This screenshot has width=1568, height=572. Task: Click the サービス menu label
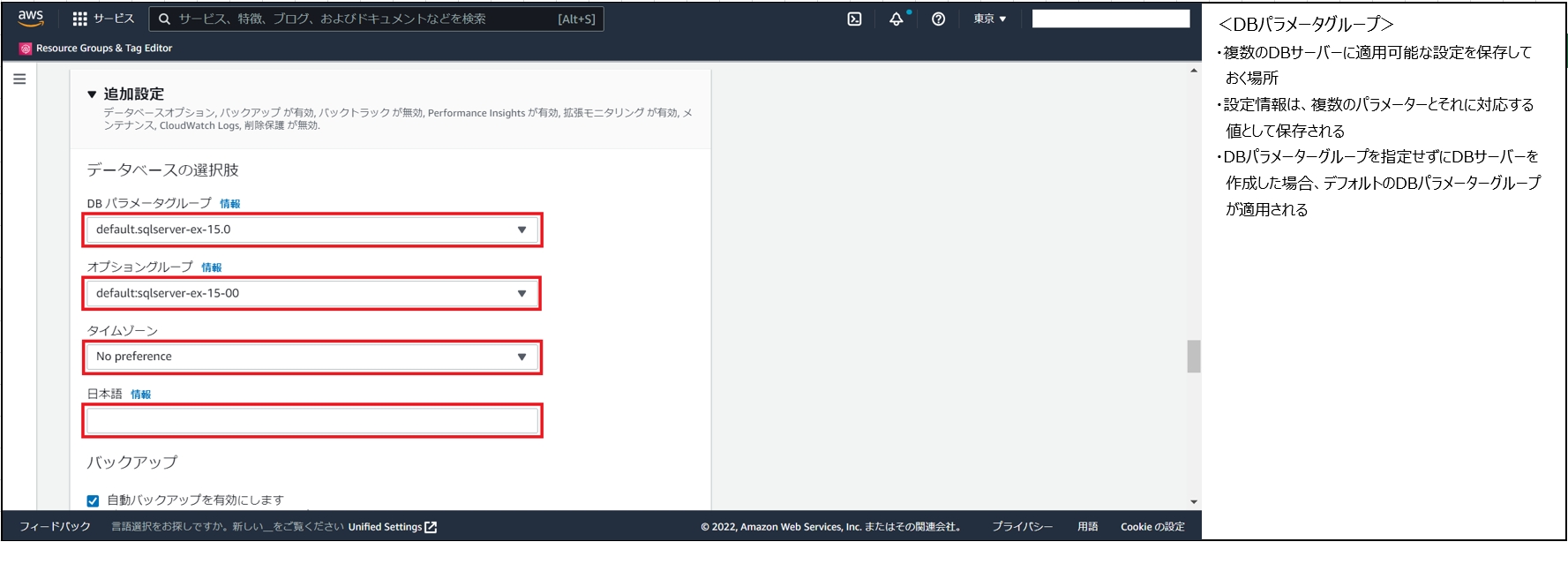click(x=114, y=19)
